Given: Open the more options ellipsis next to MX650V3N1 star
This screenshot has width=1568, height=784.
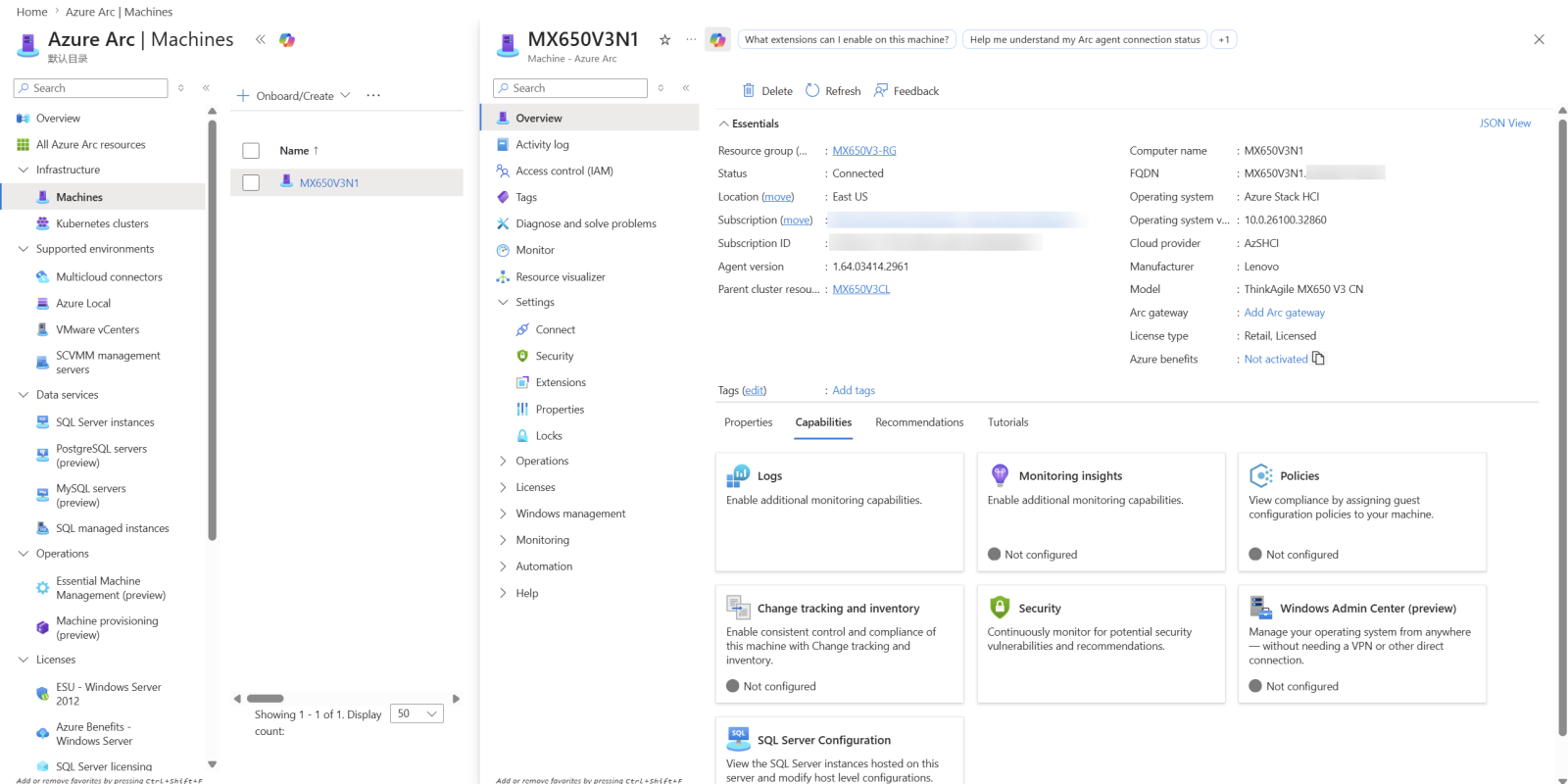Looking at the screenshot, I should click(691, 39).
